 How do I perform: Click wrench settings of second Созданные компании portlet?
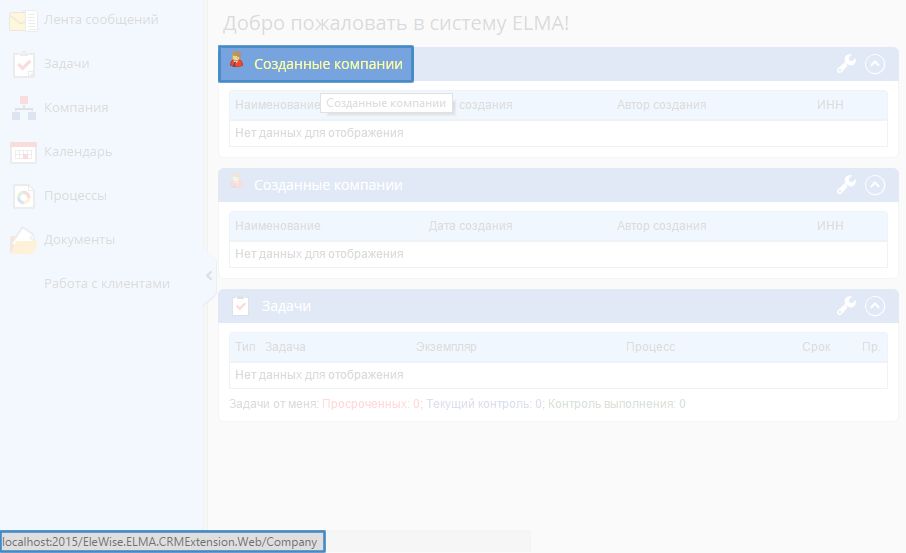tap(846, 185)
